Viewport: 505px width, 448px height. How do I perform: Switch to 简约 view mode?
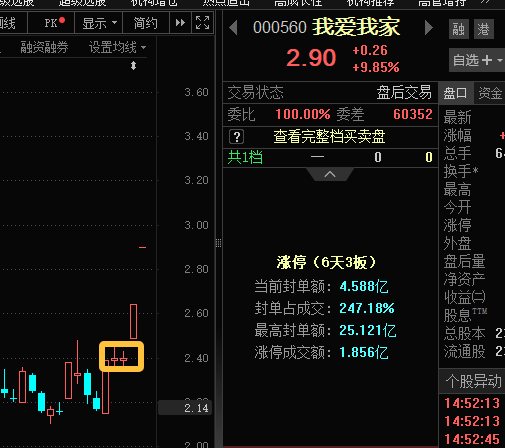click(x=146, y=23)
